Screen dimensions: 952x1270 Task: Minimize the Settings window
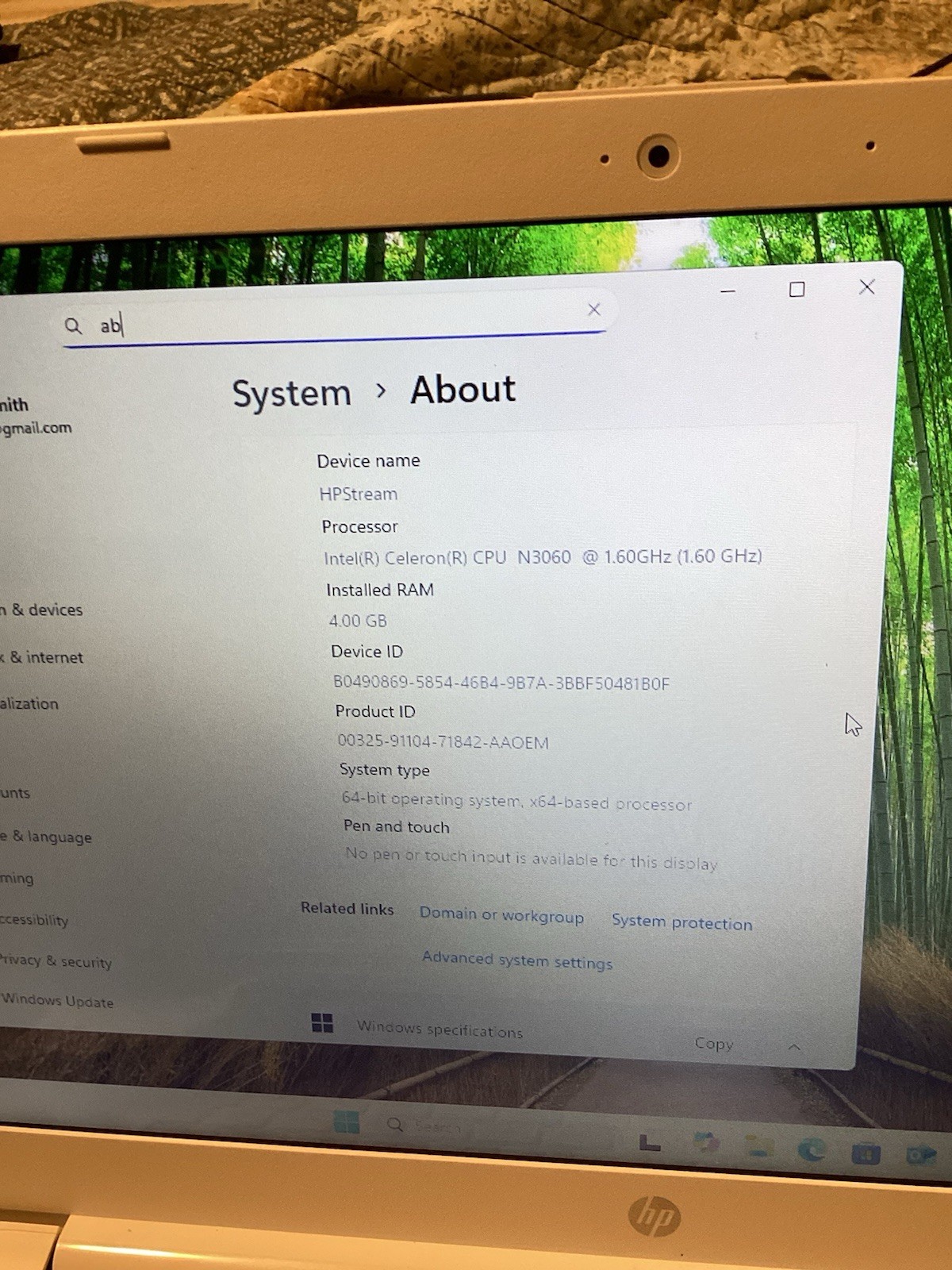point(727,291)
